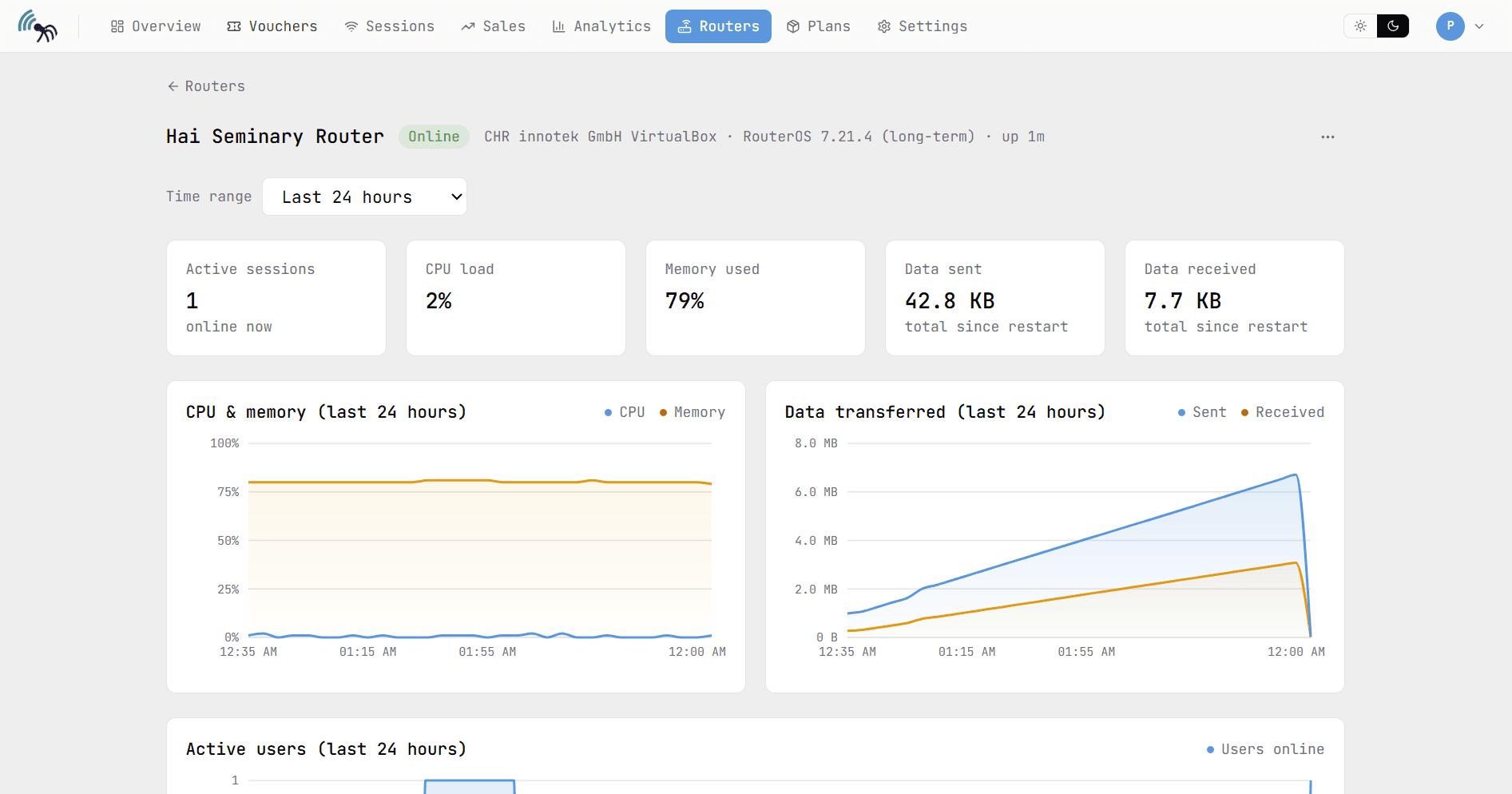Click the P profile avatar
Image resolution: width=1512 pixels, height=794 pixels.
(x=1450, y=26)
